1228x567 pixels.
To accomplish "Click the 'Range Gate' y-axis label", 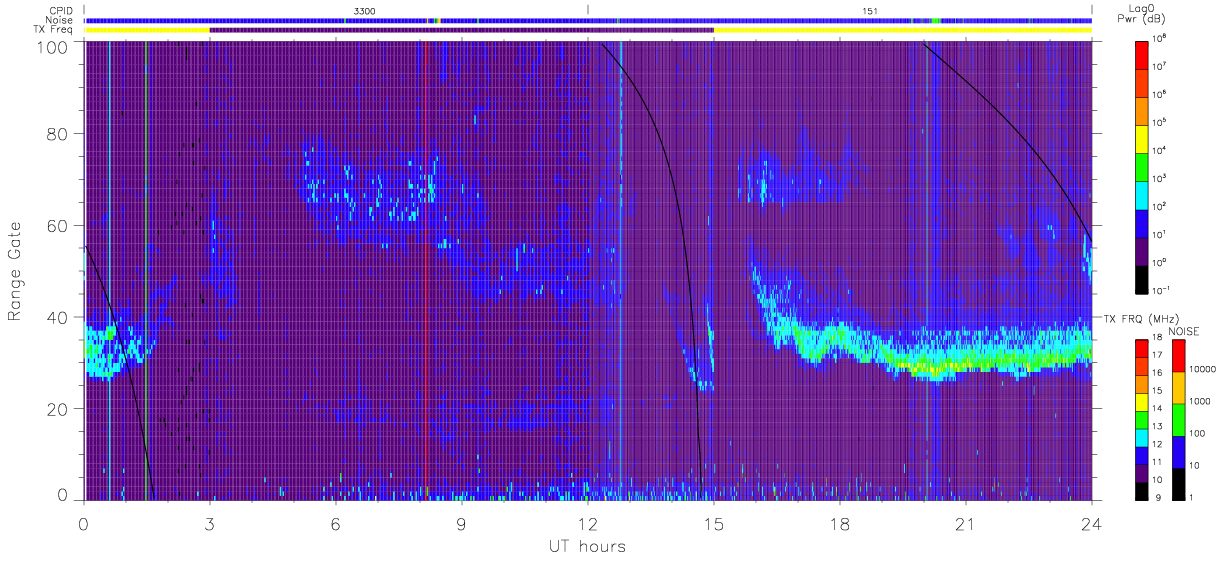I will click(x=16, y=271).
